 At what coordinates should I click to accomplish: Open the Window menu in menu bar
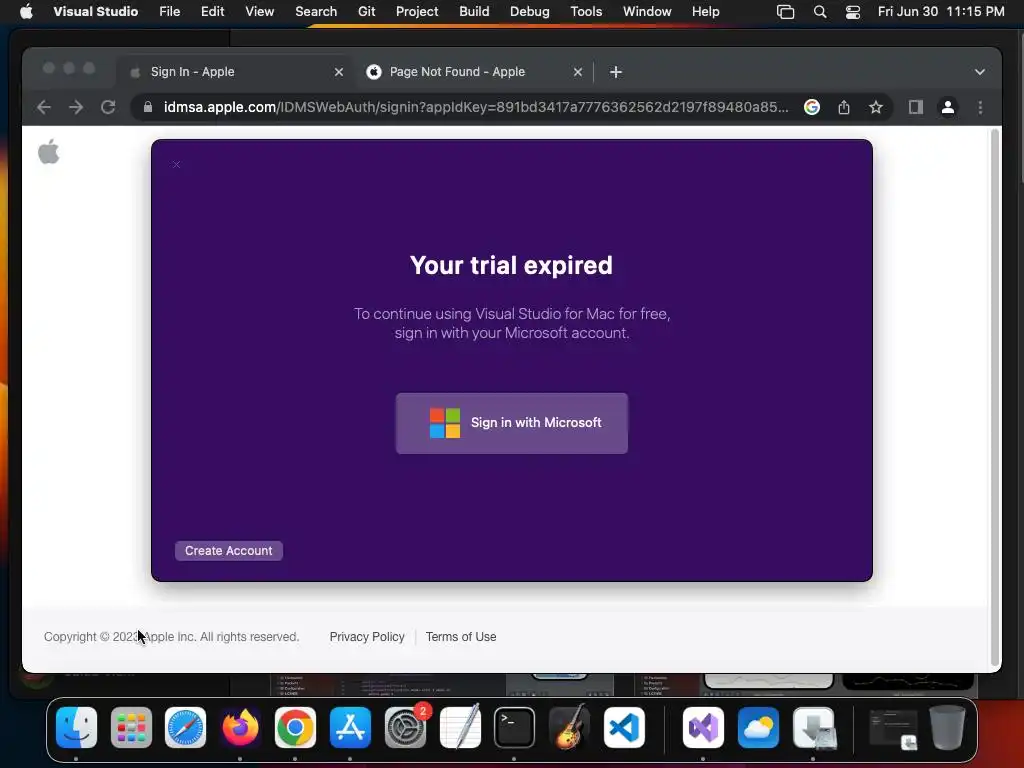click(647, 12)
